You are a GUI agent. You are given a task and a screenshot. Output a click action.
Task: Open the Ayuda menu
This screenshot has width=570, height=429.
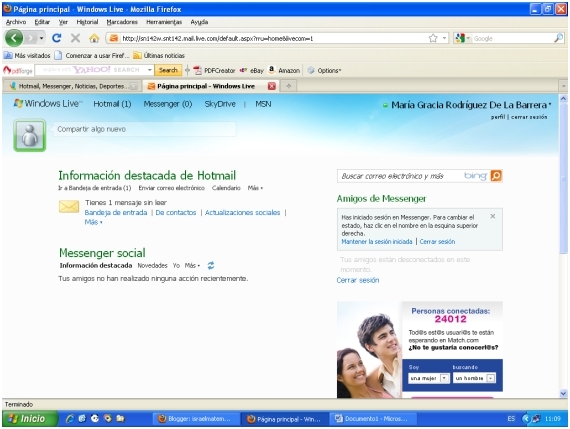point(199,22)
